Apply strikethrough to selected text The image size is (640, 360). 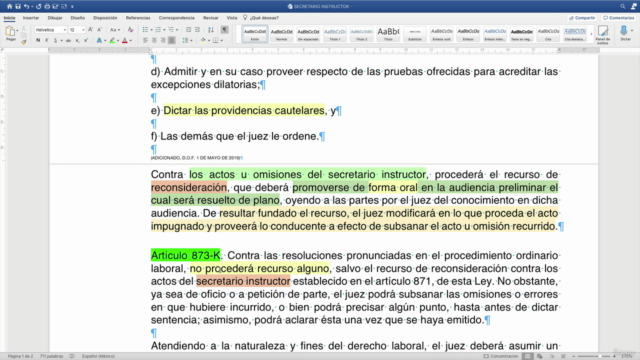click(x=69, y=40)
